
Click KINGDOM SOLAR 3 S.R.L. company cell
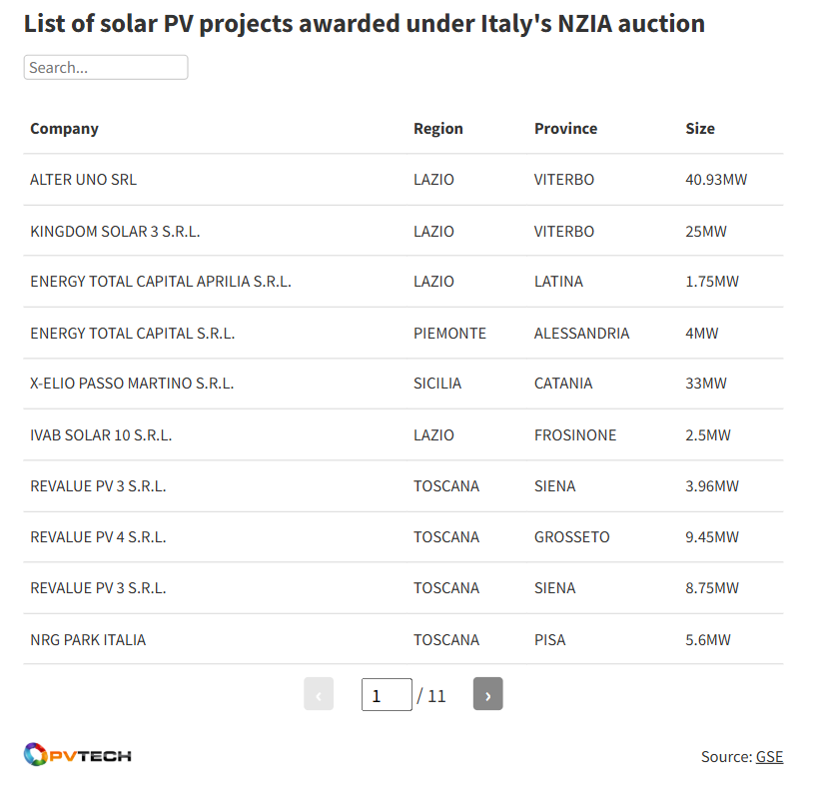pyautogui.click(x=115, y=232)
